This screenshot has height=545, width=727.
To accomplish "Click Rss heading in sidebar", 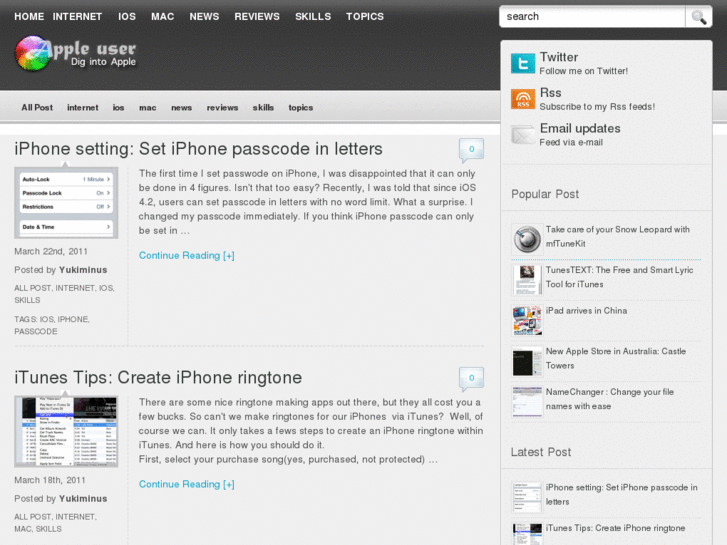I will click(x=550, y=93).
